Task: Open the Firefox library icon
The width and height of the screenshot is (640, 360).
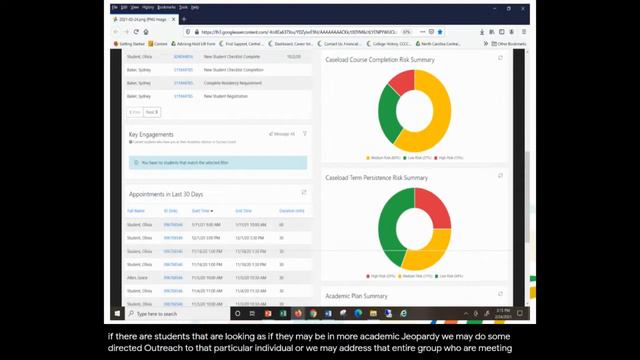Action: 492,32
